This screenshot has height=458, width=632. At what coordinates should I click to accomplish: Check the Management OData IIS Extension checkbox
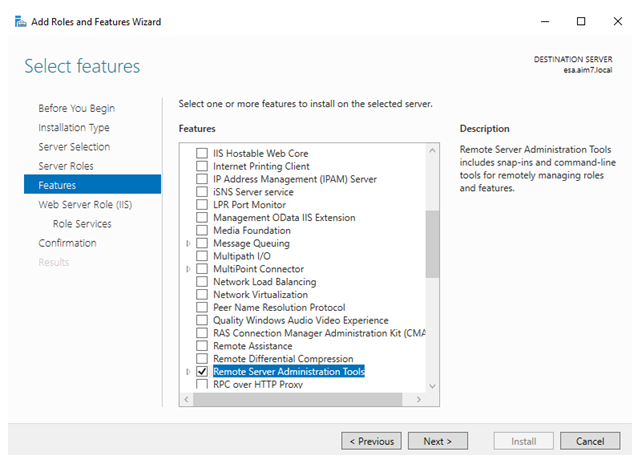tap(202, 218)
